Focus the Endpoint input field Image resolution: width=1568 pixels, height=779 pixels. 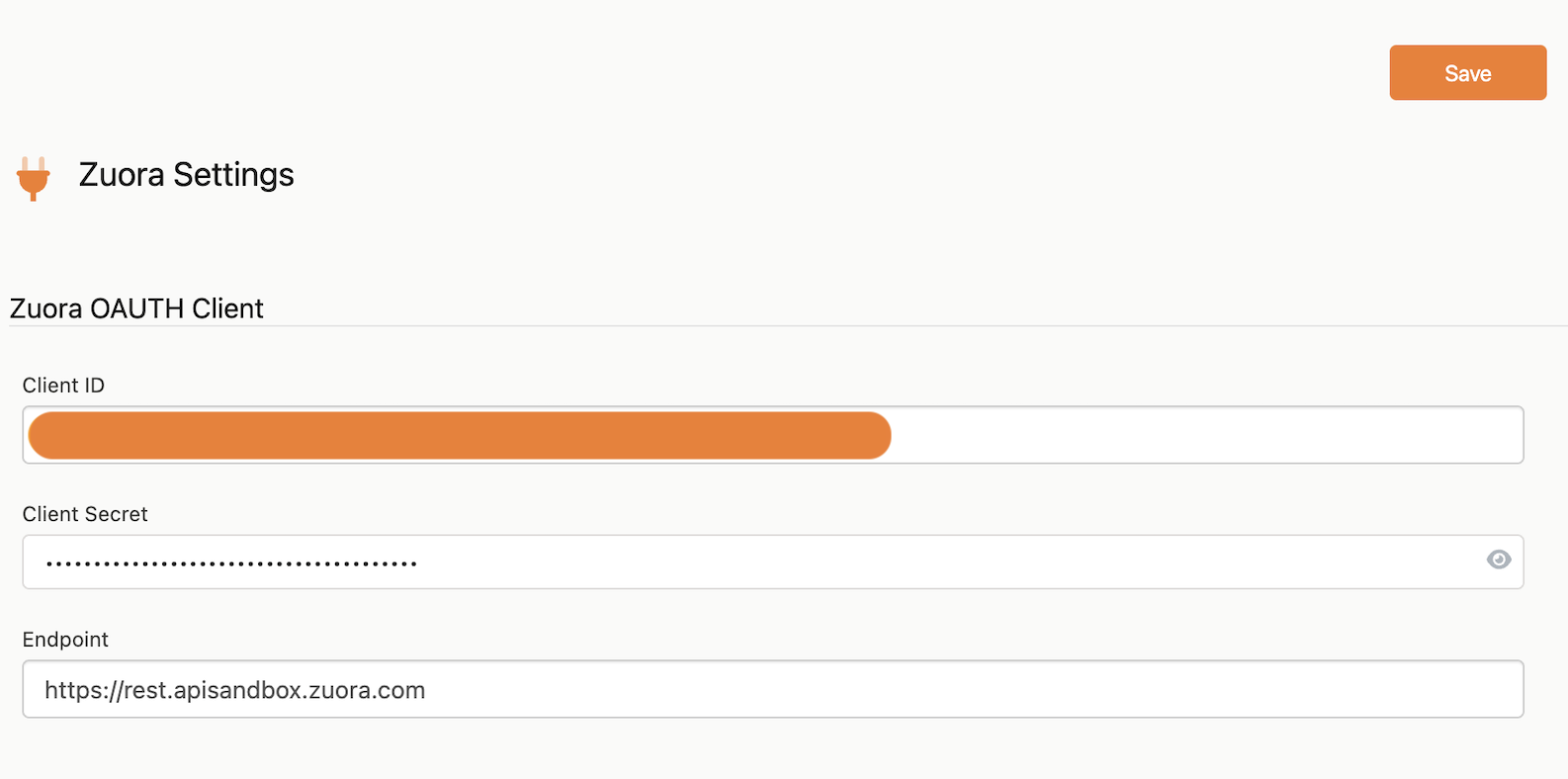(x=773, y=689)
